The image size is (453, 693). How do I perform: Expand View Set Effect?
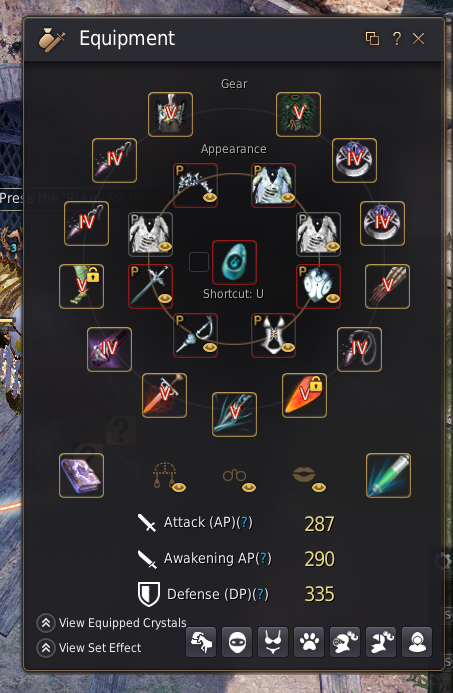(x=89, y=647)
